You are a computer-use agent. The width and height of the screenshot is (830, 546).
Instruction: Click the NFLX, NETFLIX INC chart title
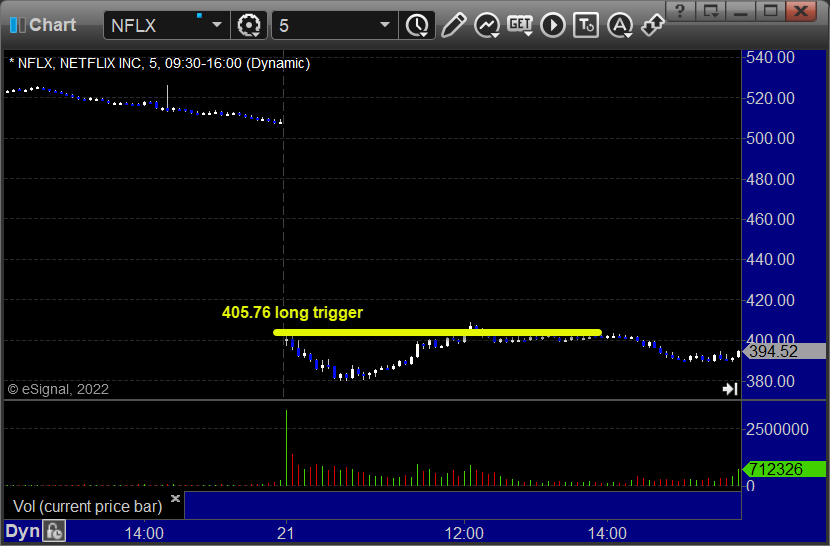pyautogui.click(x=159, y=64)
